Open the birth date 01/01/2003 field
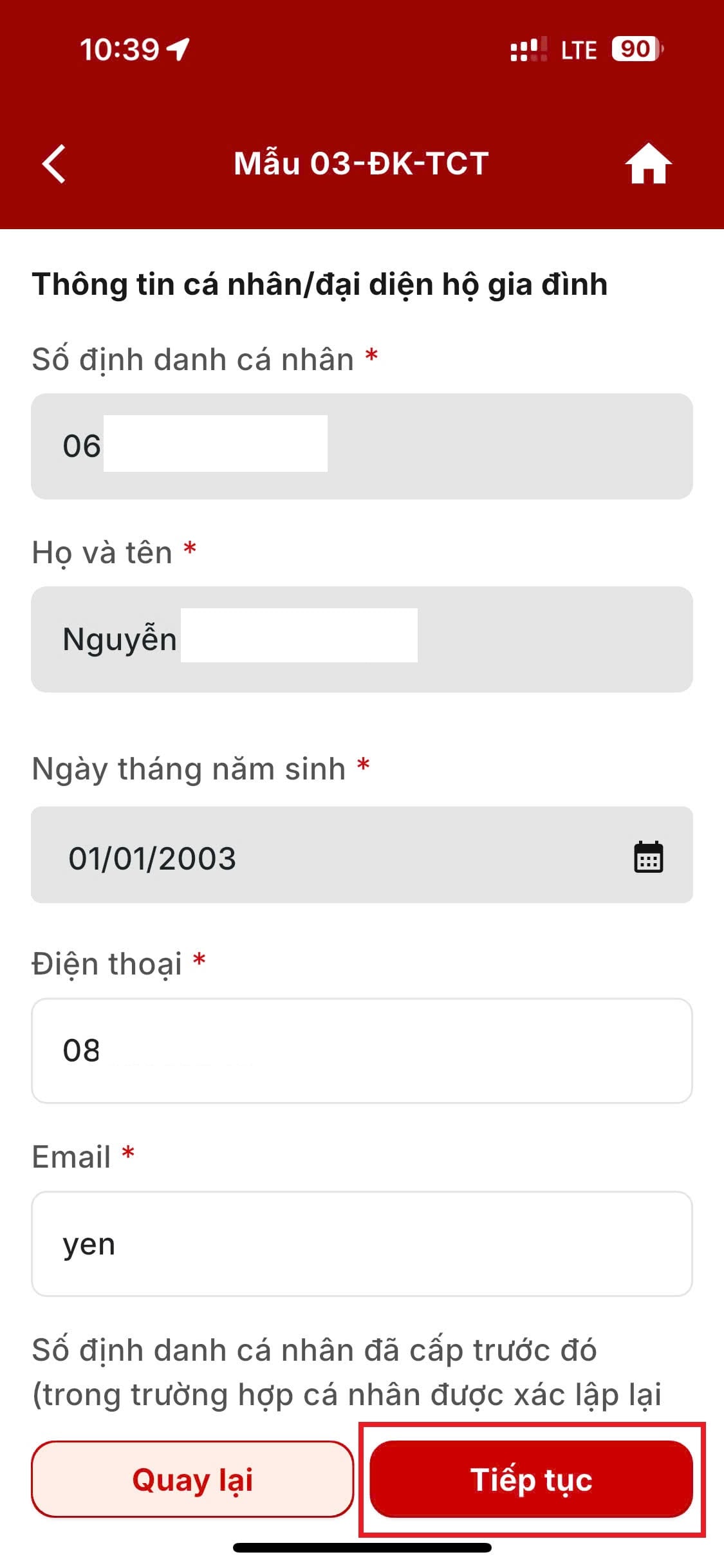The image size is (724, 1568). click(362, 855)
